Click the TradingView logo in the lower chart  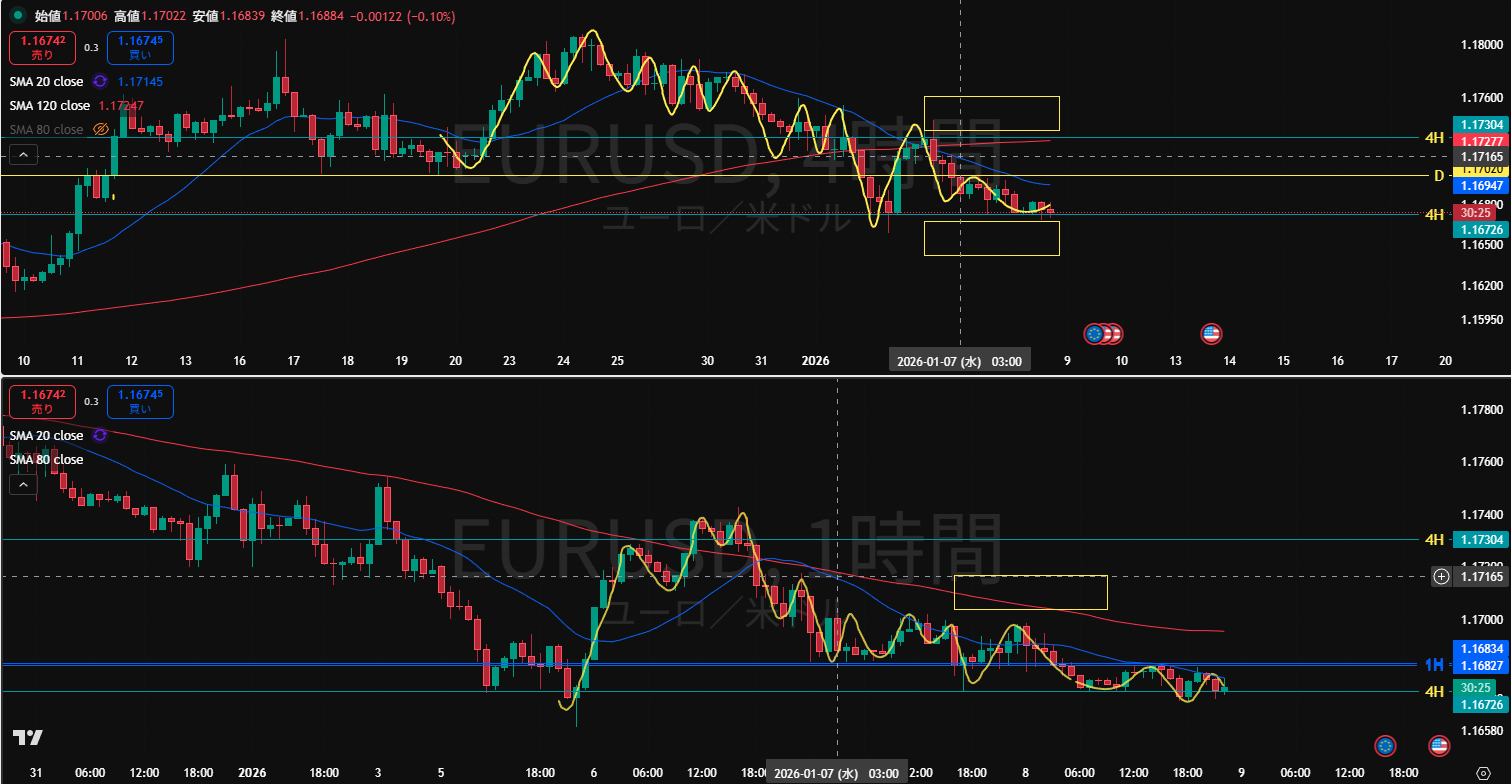pos(28,738)
